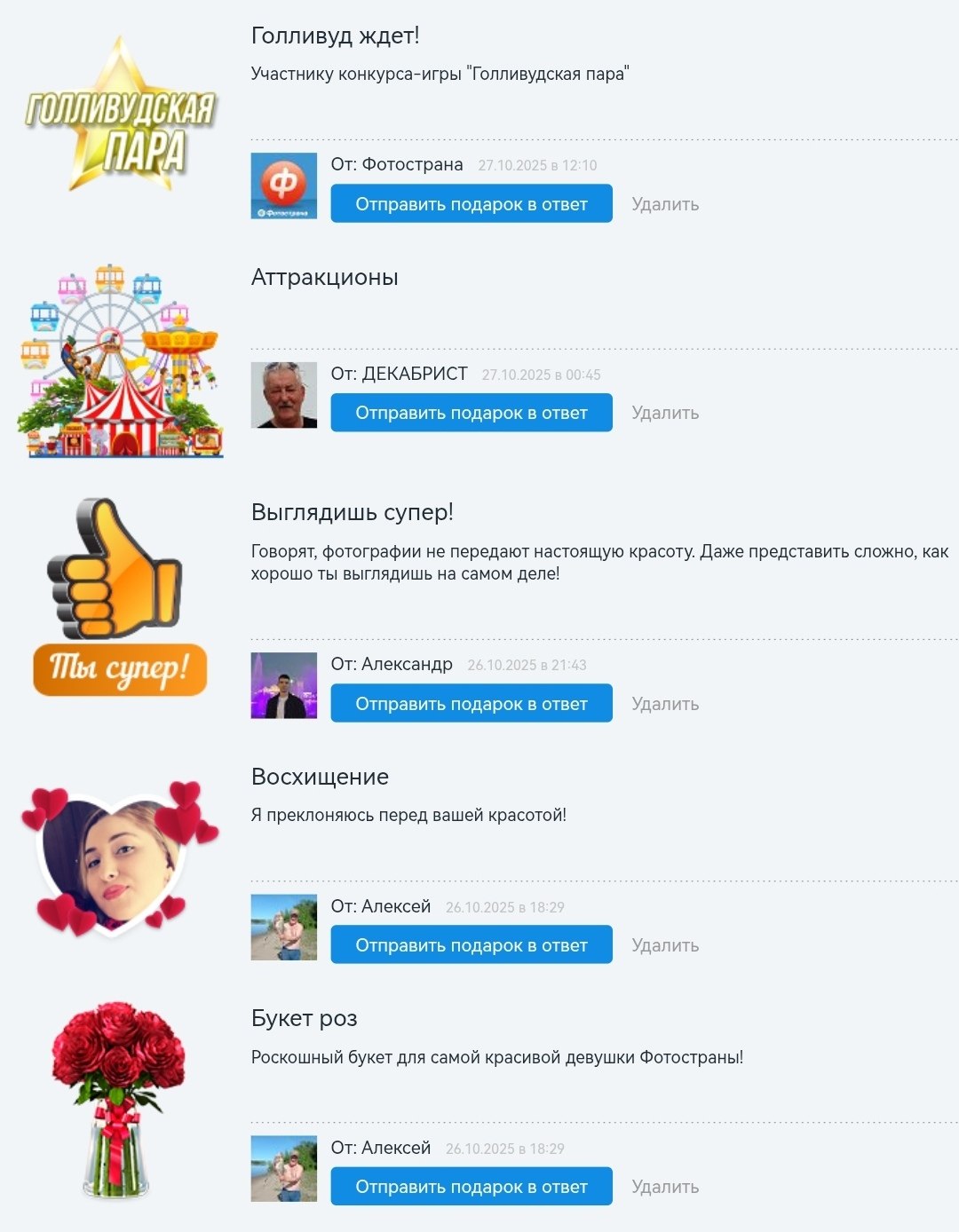959x1232 pixels.
Task: Delete the rose bouquet gift
Action: click(x=665, y=1187)
